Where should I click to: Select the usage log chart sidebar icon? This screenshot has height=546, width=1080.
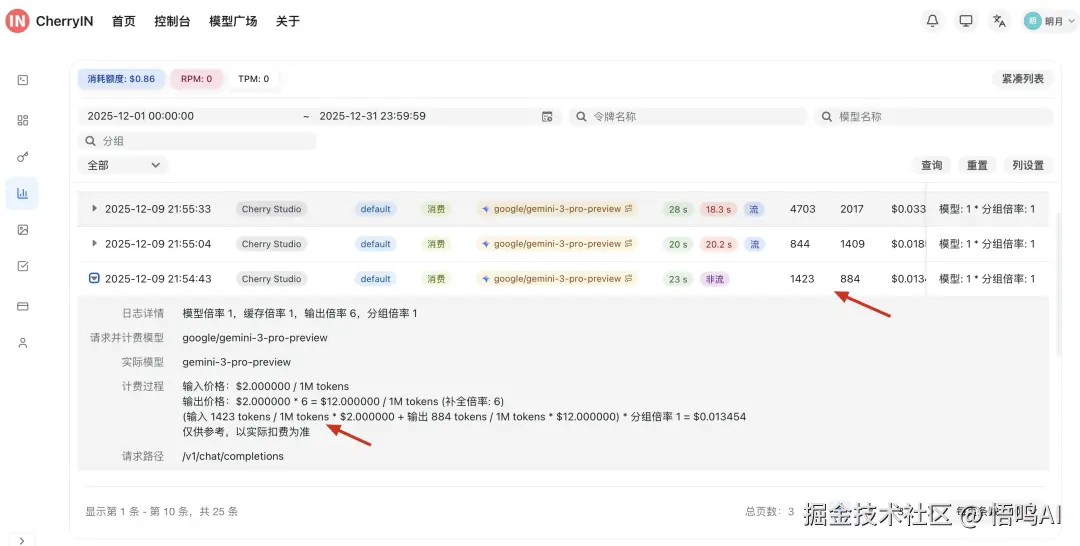click(23, 193)
